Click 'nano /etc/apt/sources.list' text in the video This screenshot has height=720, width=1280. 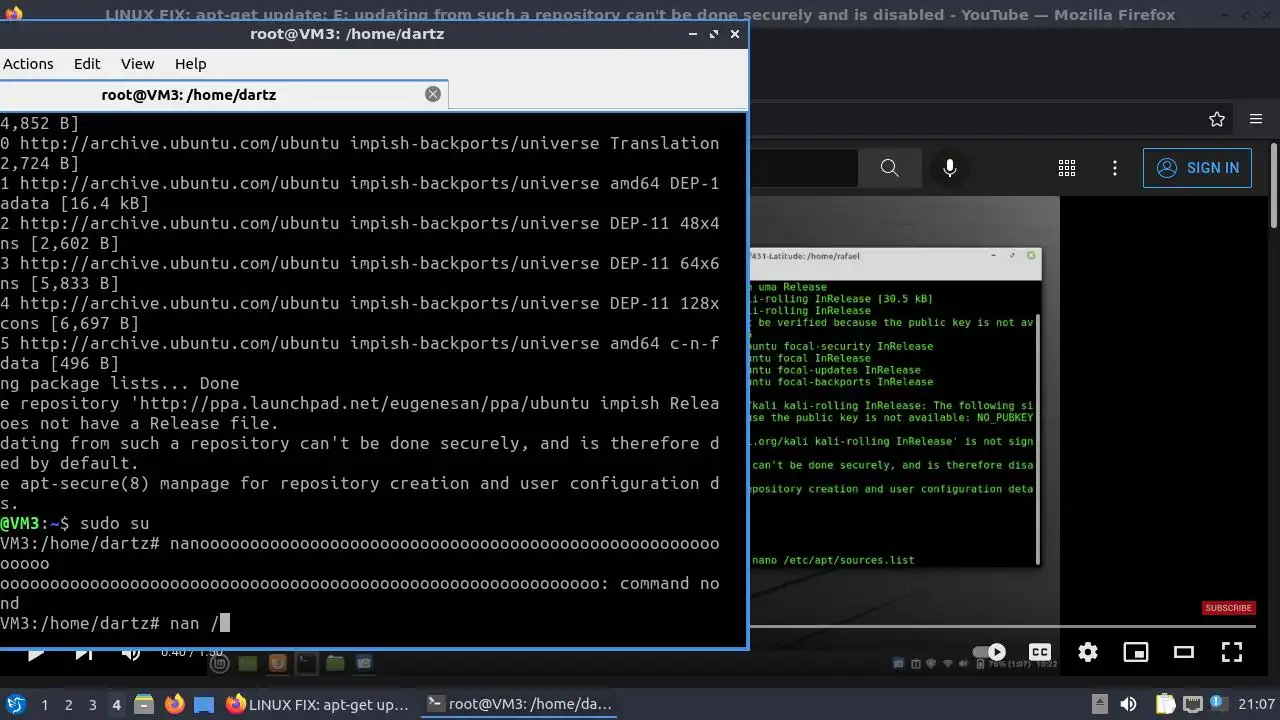point(833,560)
